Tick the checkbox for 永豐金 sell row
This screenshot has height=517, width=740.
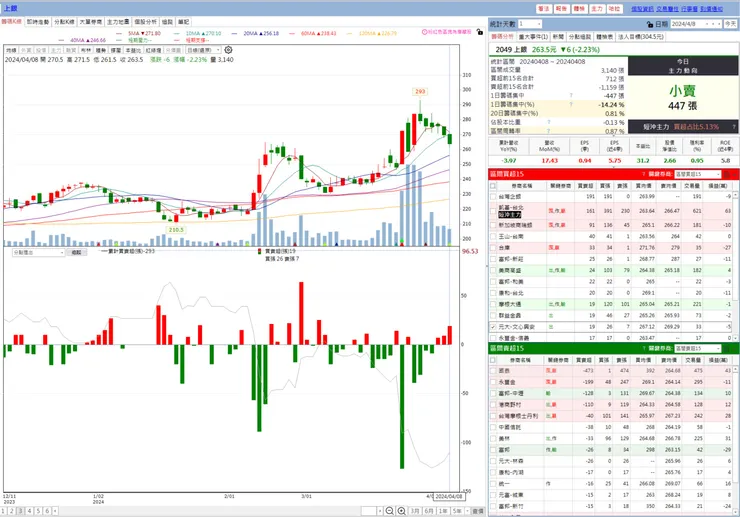point(493,382)
